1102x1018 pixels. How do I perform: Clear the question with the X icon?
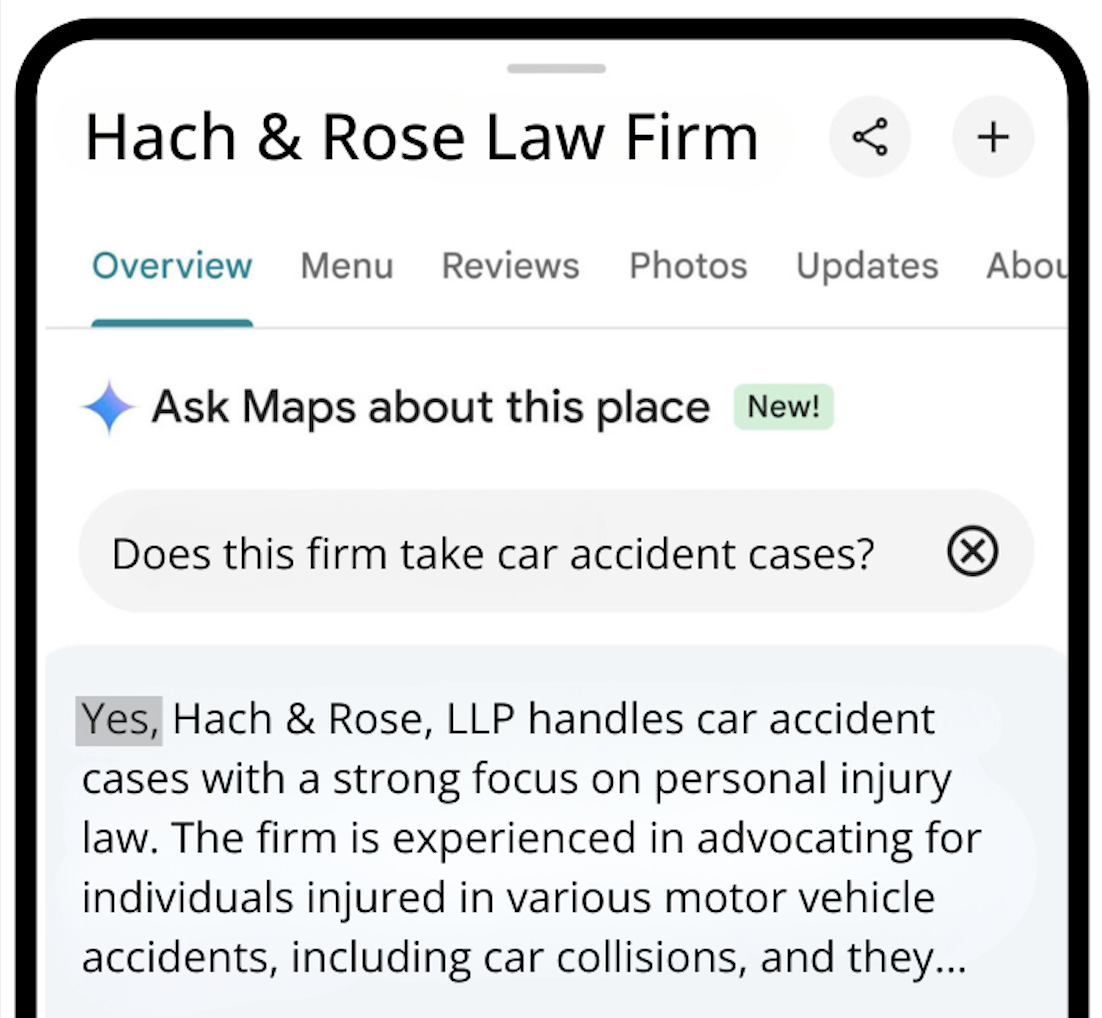[973, 551]
